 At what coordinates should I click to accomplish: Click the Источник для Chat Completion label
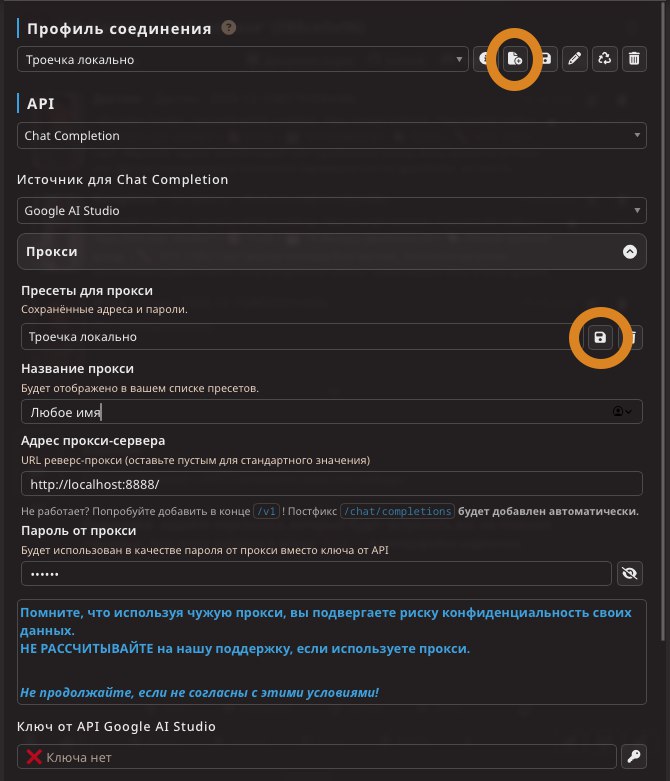click(x=123, y=179)
